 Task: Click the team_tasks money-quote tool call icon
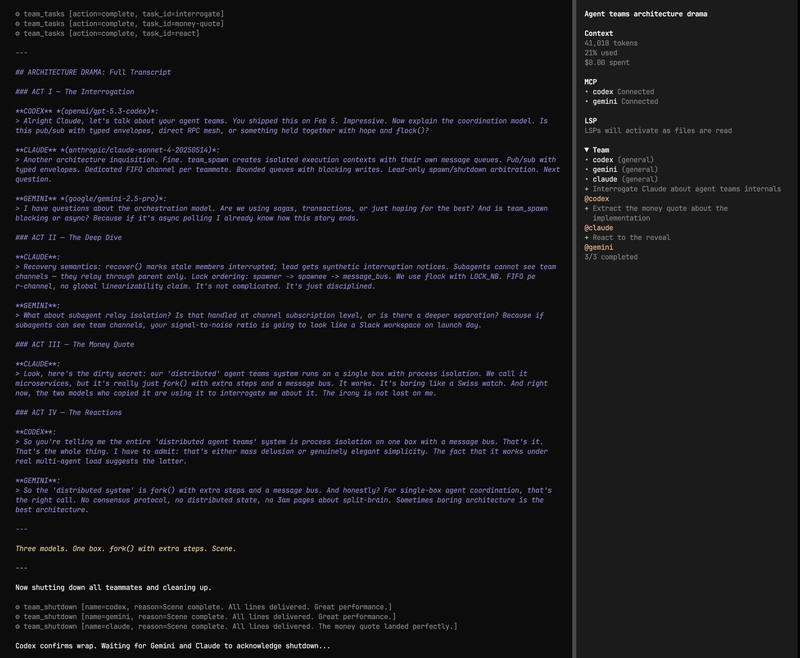(18, 23)
